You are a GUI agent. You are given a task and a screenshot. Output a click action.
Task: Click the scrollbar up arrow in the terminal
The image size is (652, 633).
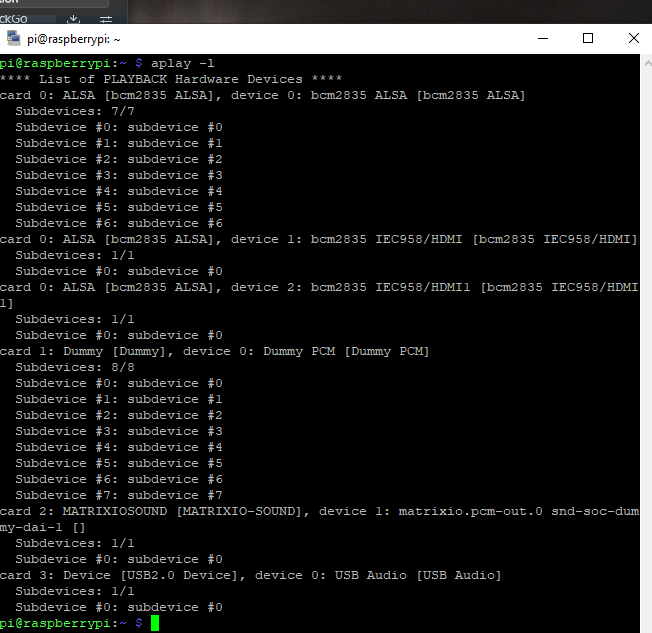click(x=646, y=62)
